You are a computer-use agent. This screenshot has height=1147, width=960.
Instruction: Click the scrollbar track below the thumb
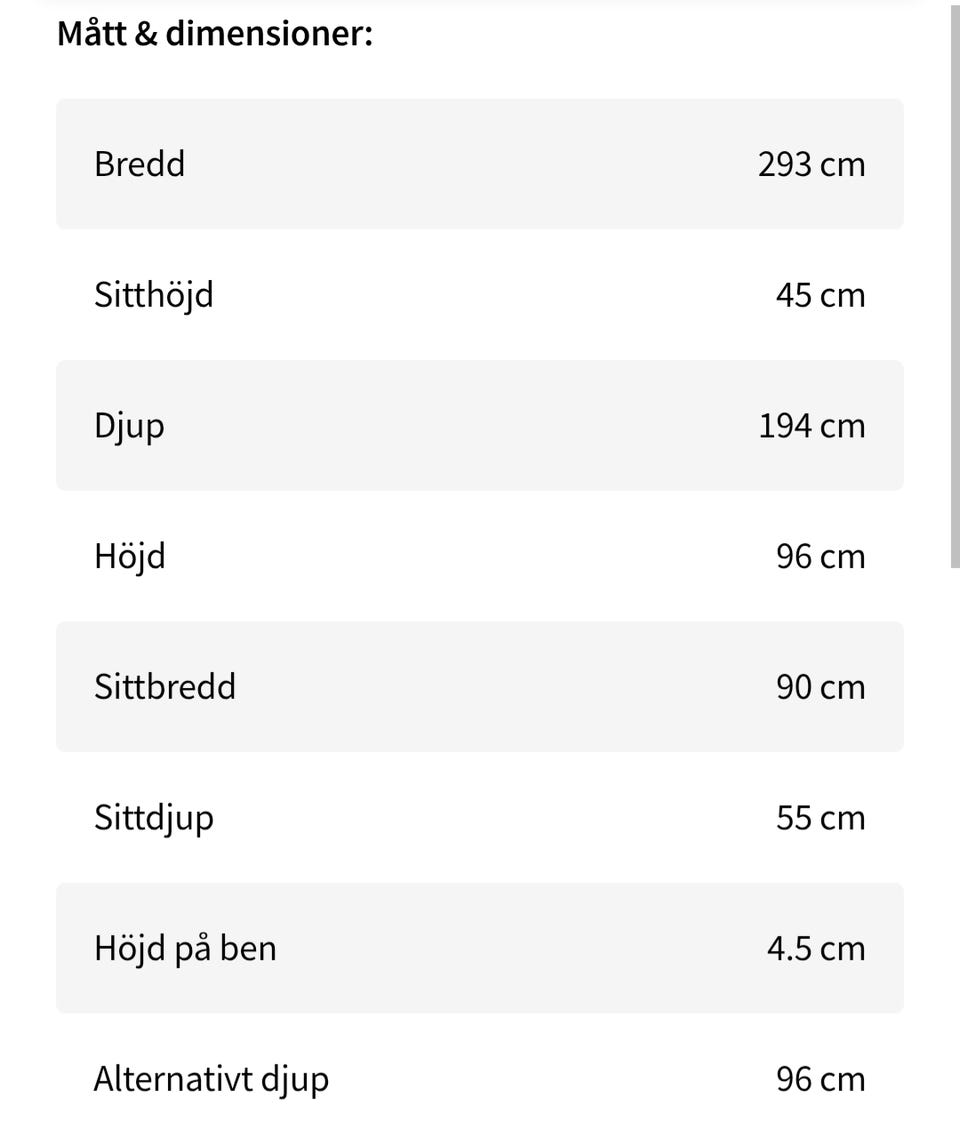pyautogui.click(x=953, y=850)
